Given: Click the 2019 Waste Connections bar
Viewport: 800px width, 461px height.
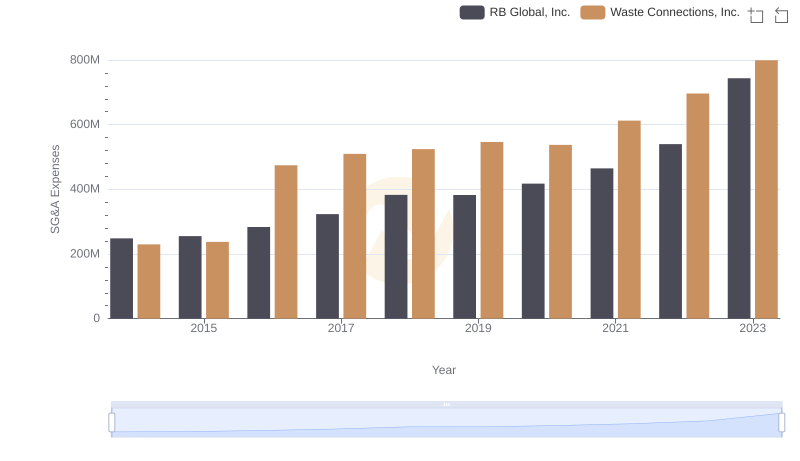Looking at the screenshot, I should 492,230.
